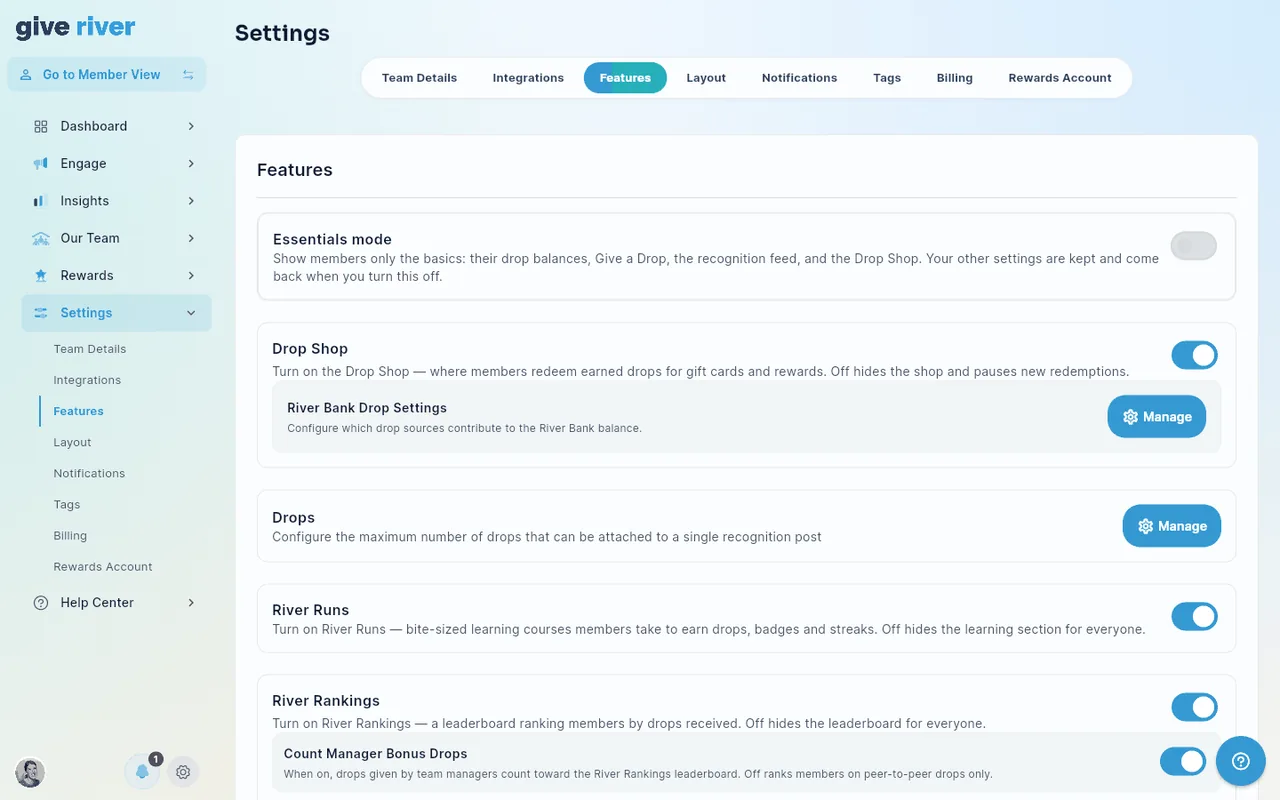This screenshot has width=1280, height=800.
Task: Toggle Count Manager Bonus Drops off
Action: point(1183,762)
